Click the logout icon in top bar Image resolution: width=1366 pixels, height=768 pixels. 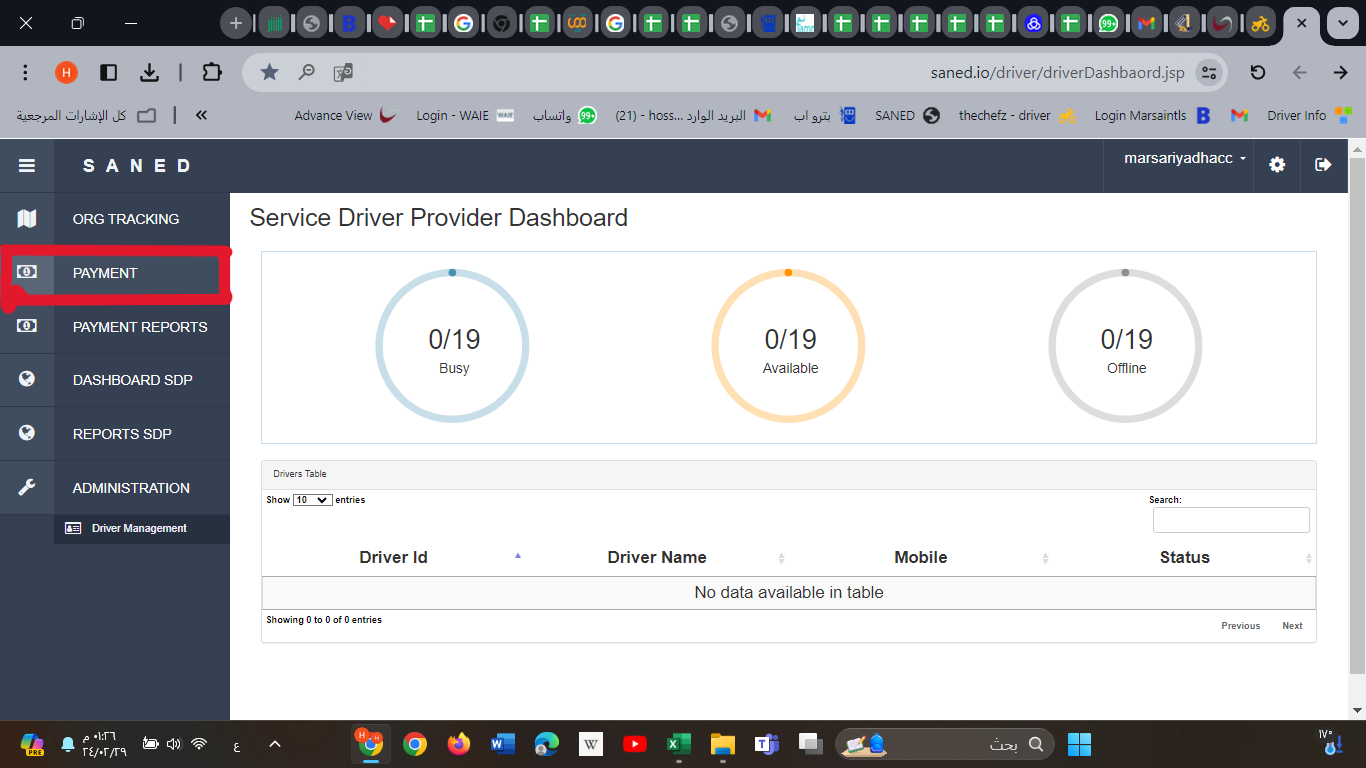point(1323,165)
